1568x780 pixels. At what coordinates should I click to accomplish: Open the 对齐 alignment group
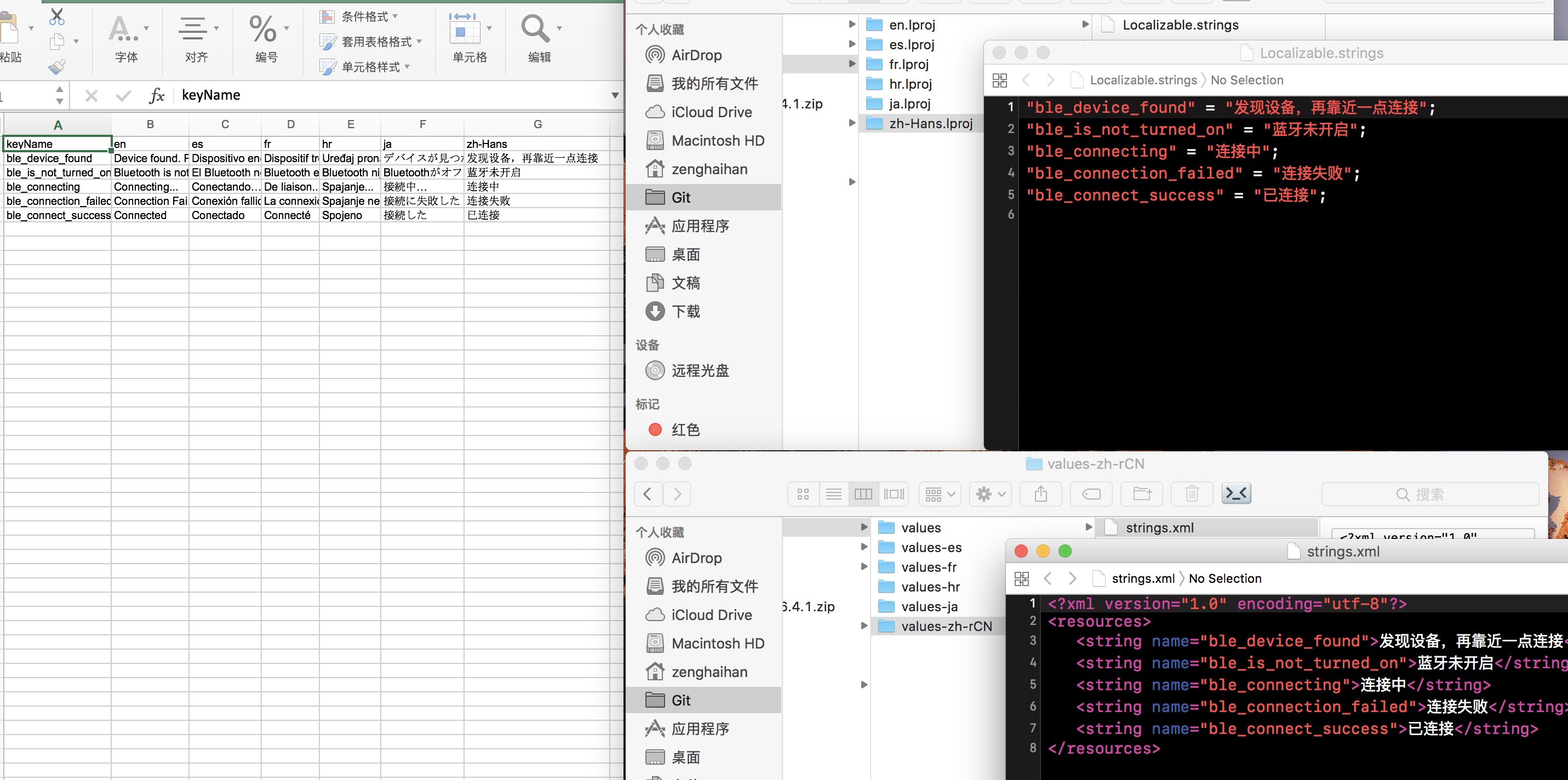pyautogui.click(x=196, y=38)
